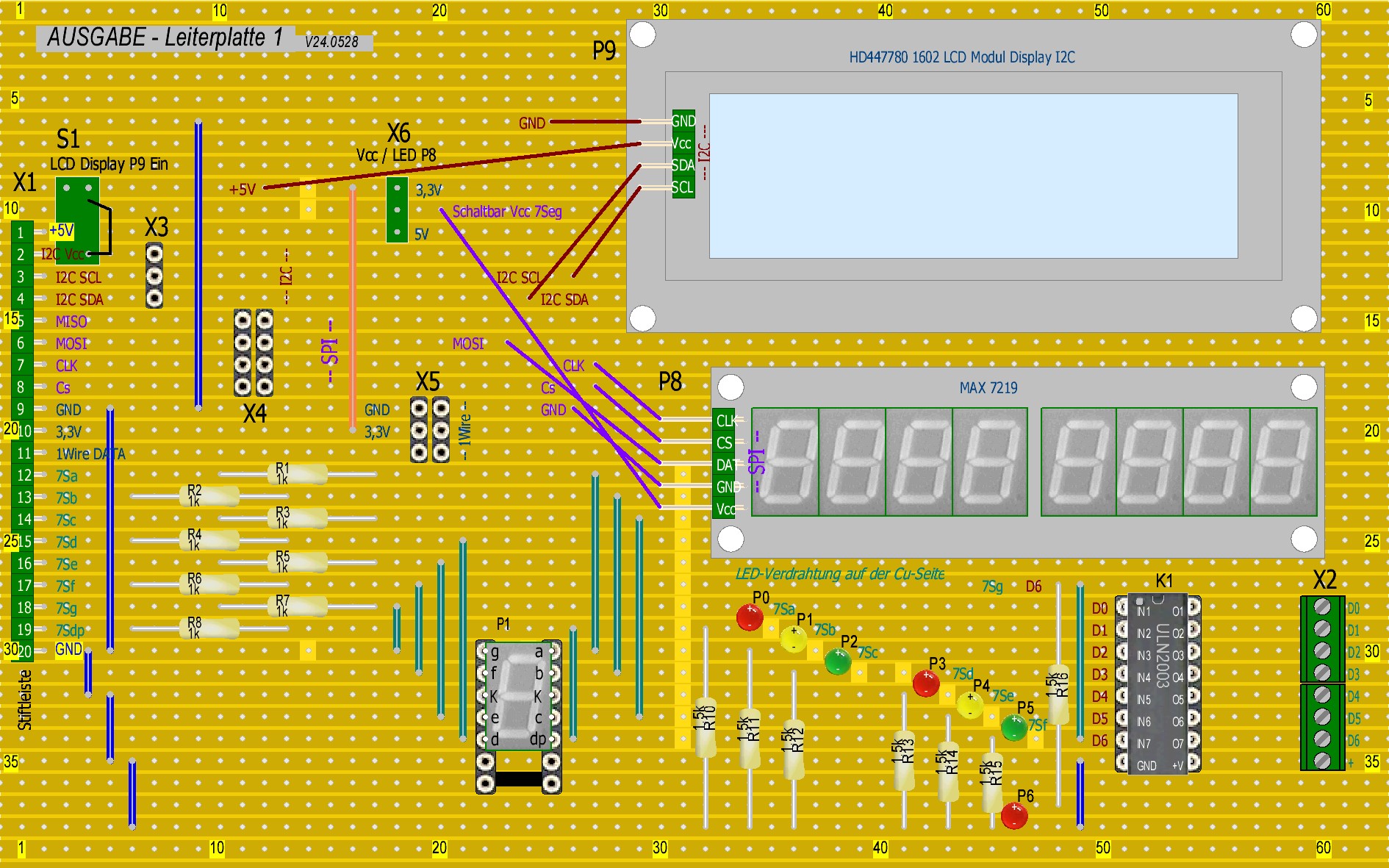Select the X3 three-pin header
The image size is (1389, 868).
click(154, 276)
